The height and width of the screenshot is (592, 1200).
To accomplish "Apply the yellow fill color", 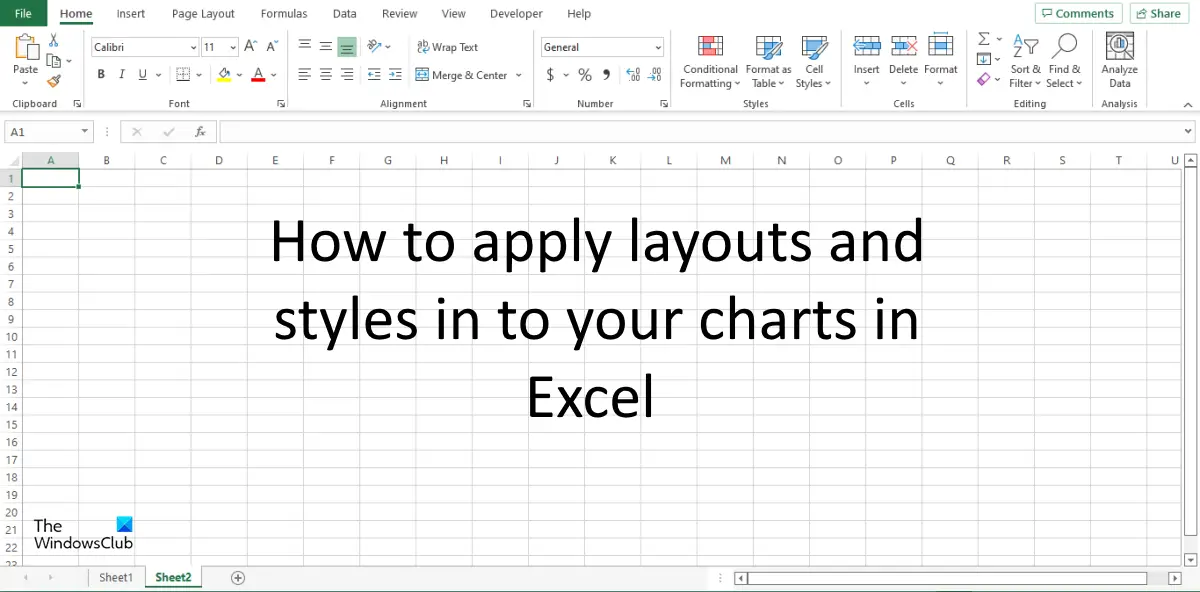I will tap(224, 75).
